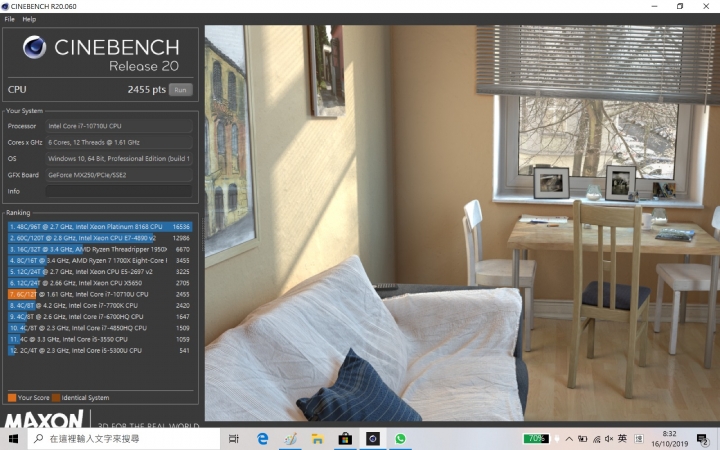This screenshot has height=450, width=720.
Task: Launch Microsoft Edge from the taskbar
Action: [262, 439]
